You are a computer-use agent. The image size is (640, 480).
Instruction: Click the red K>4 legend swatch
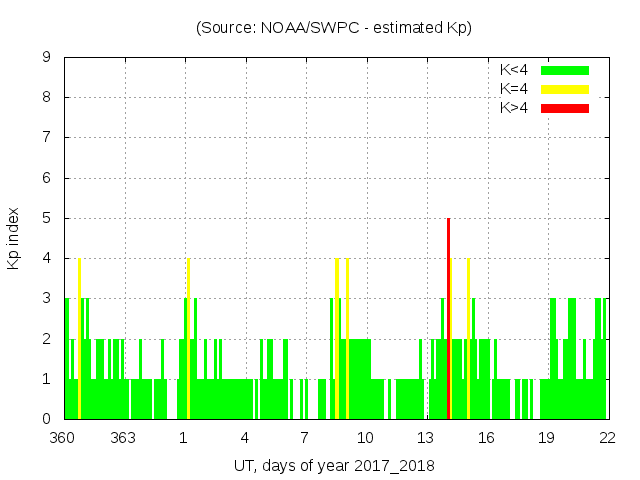(565, 108)
